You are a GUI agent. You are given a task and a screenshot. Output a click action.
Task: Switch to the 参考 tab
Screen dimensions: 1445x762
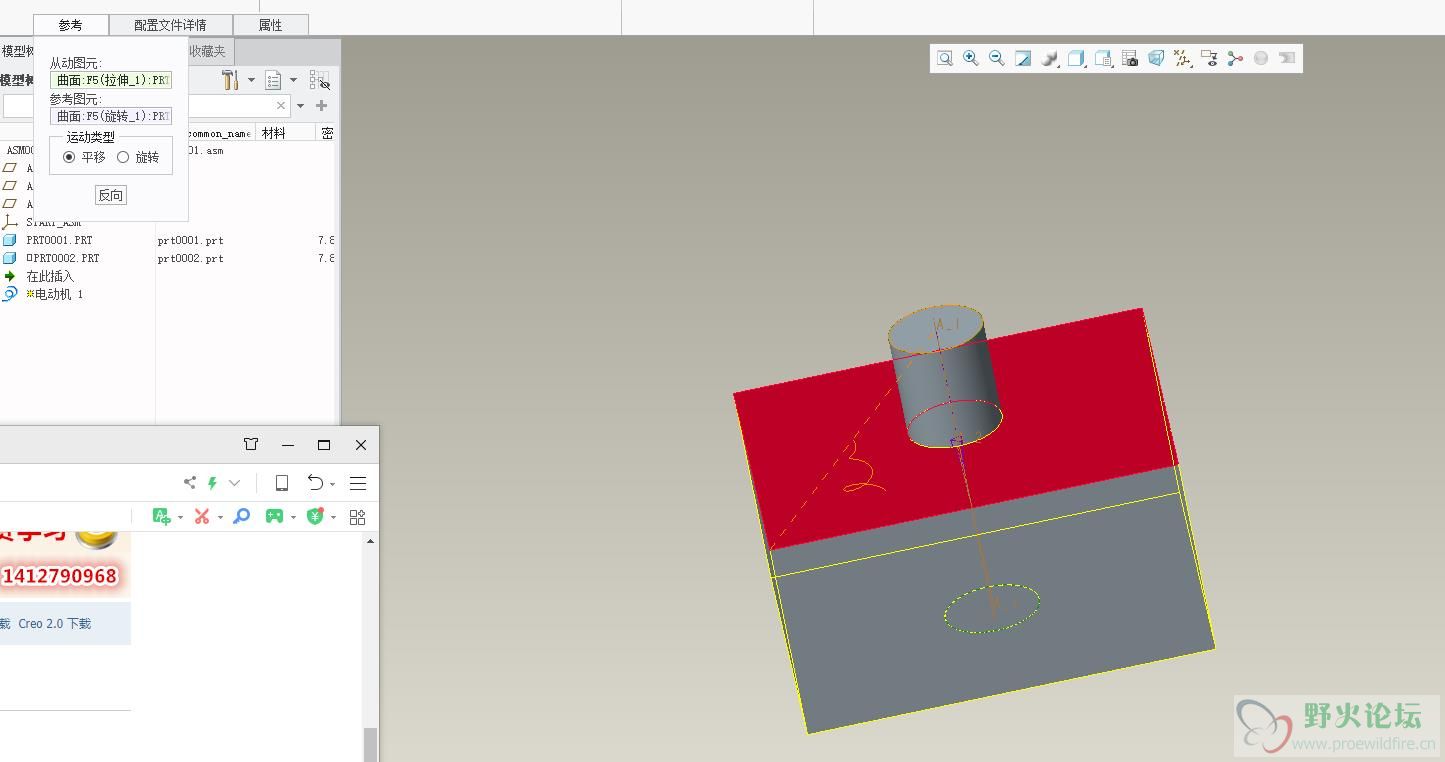point(70,25)
